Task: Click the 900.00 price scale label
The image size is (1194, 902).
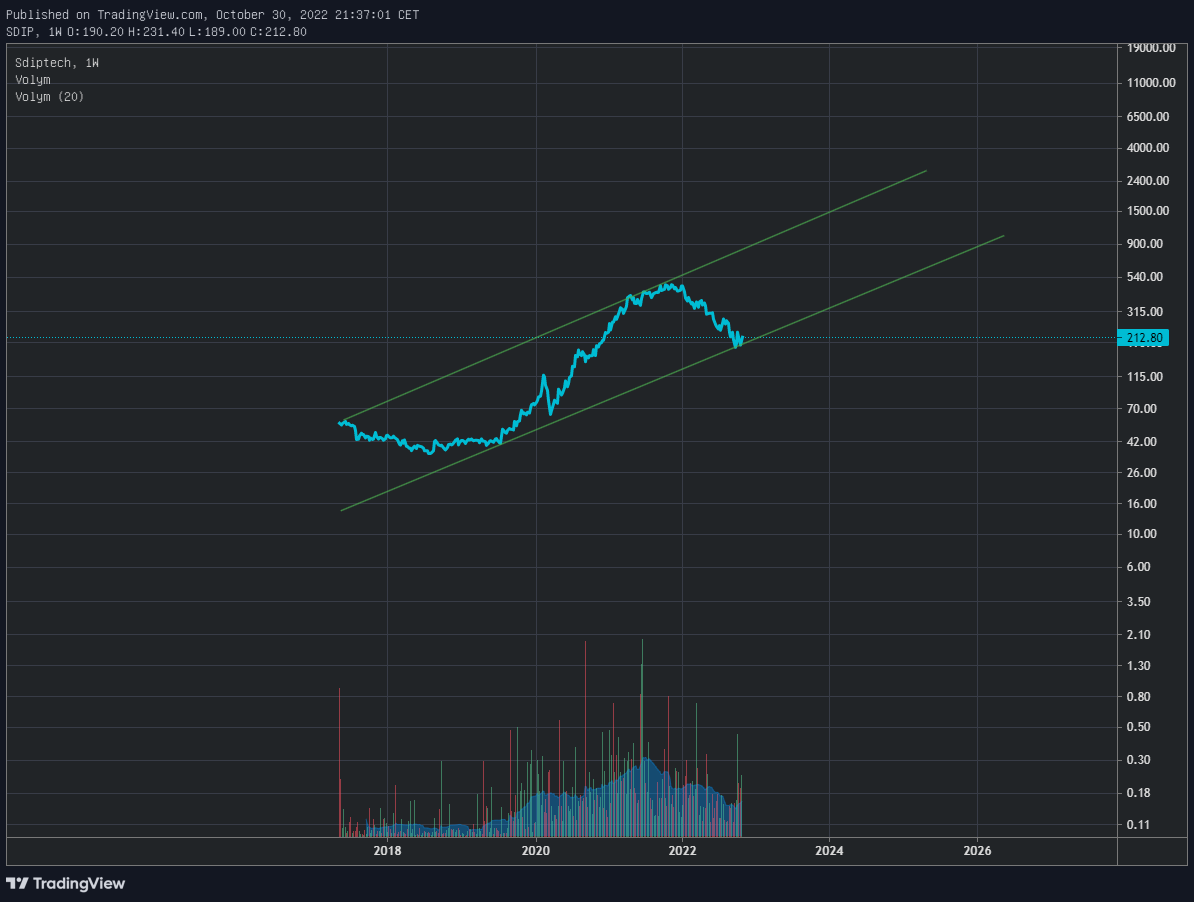Action: point(1145,244)
